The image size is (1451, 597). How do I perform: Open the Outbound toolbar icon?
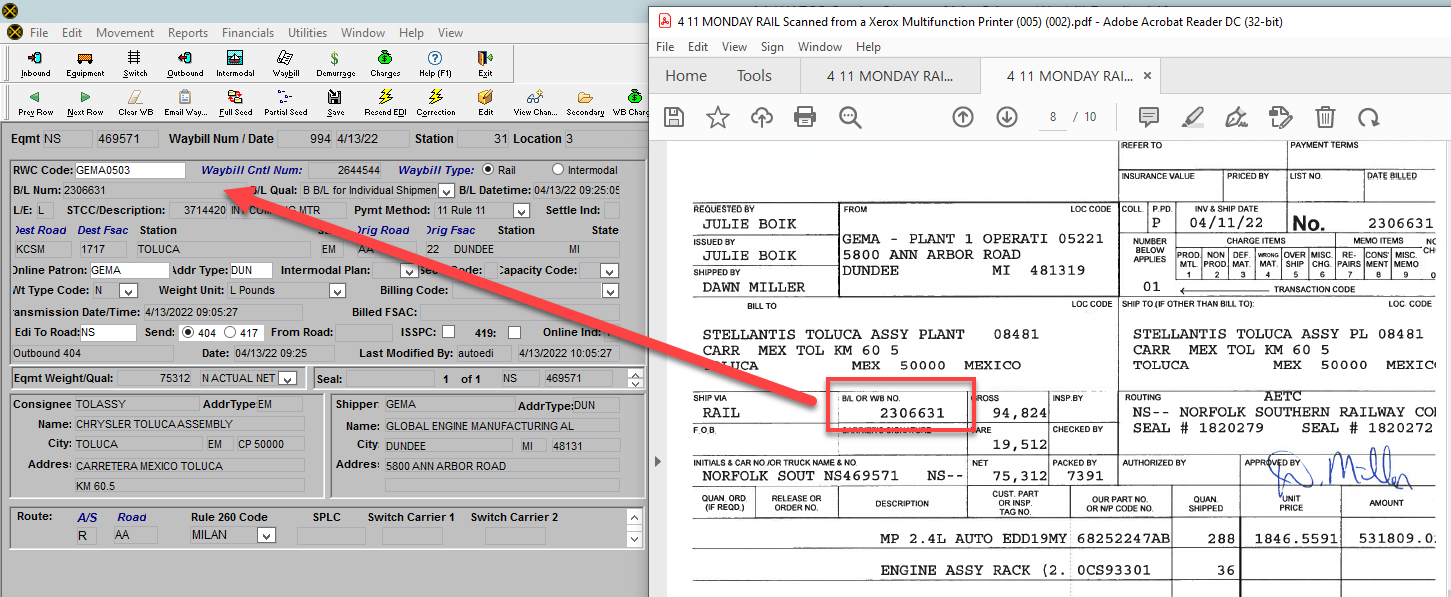click(185, 64)
